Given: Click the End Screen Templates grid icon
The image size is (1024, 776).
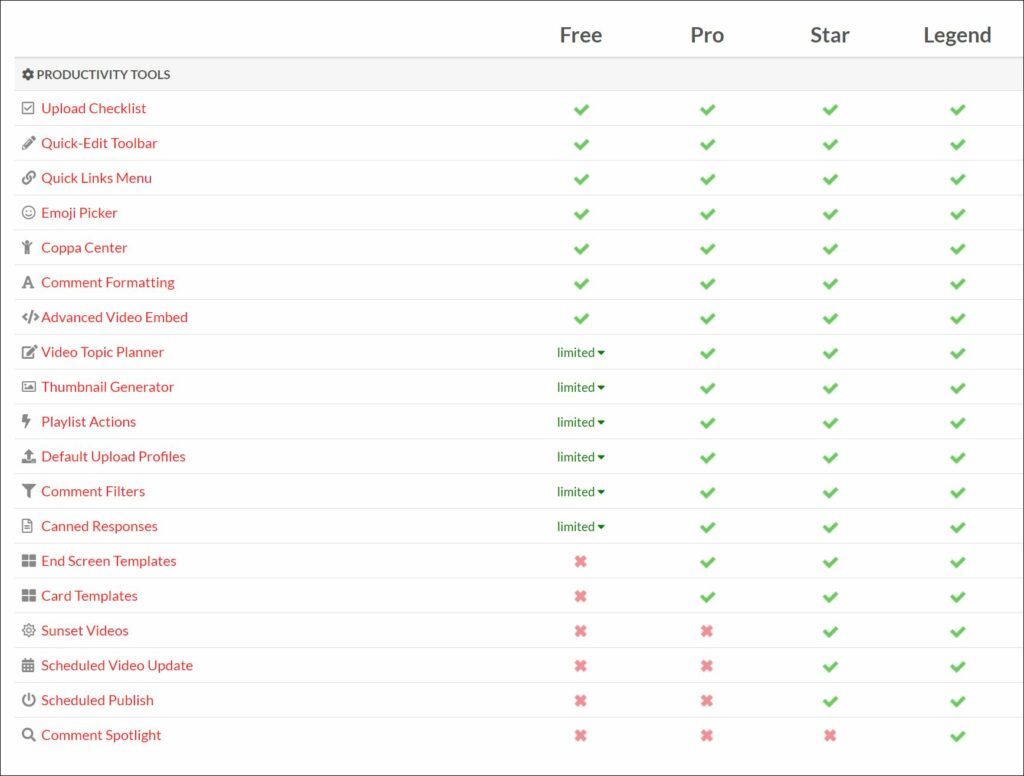Looking at the screenshot, I should (29, 560).
